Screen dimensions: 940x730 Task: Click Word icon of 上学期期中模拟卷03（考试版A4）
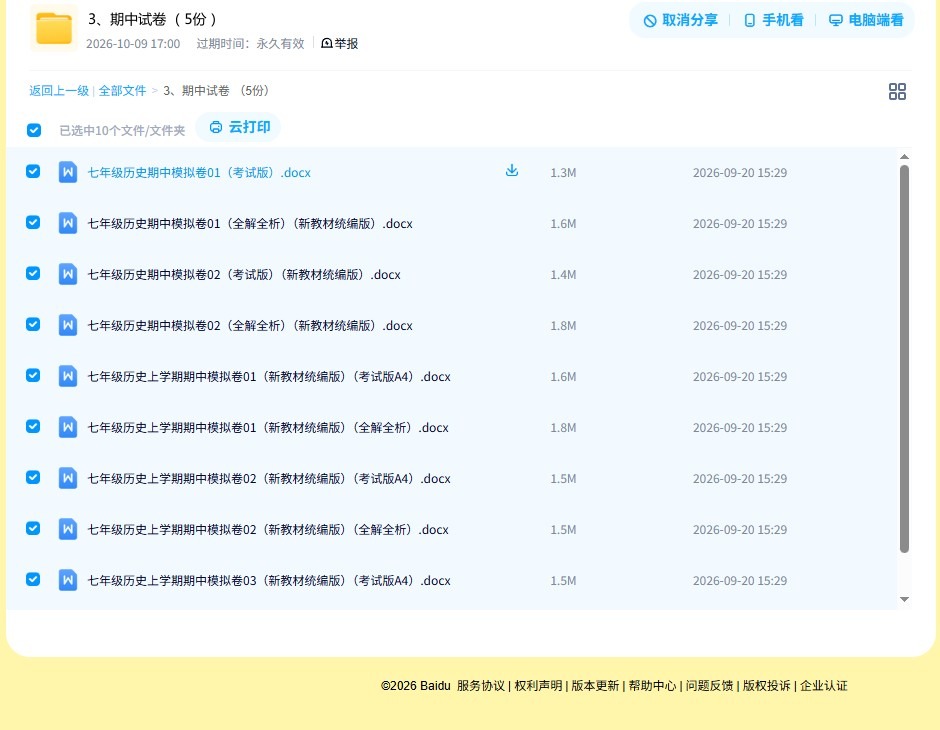point(68,580)
